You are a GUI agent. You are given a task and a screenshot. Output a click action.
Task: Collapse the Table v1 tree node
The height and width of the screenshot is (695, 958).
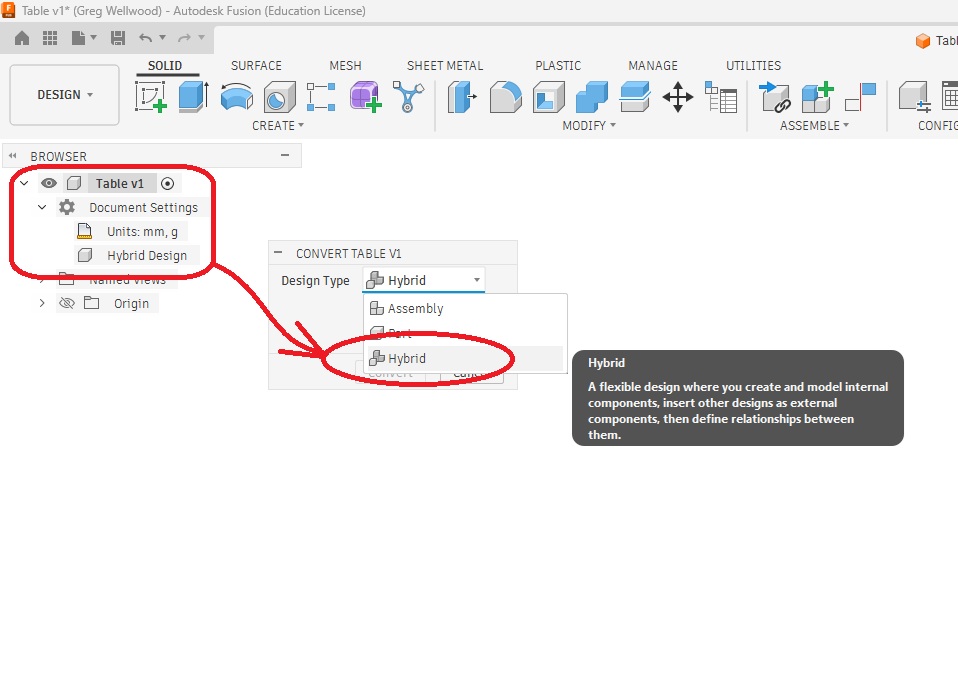(x=24, y=183)
